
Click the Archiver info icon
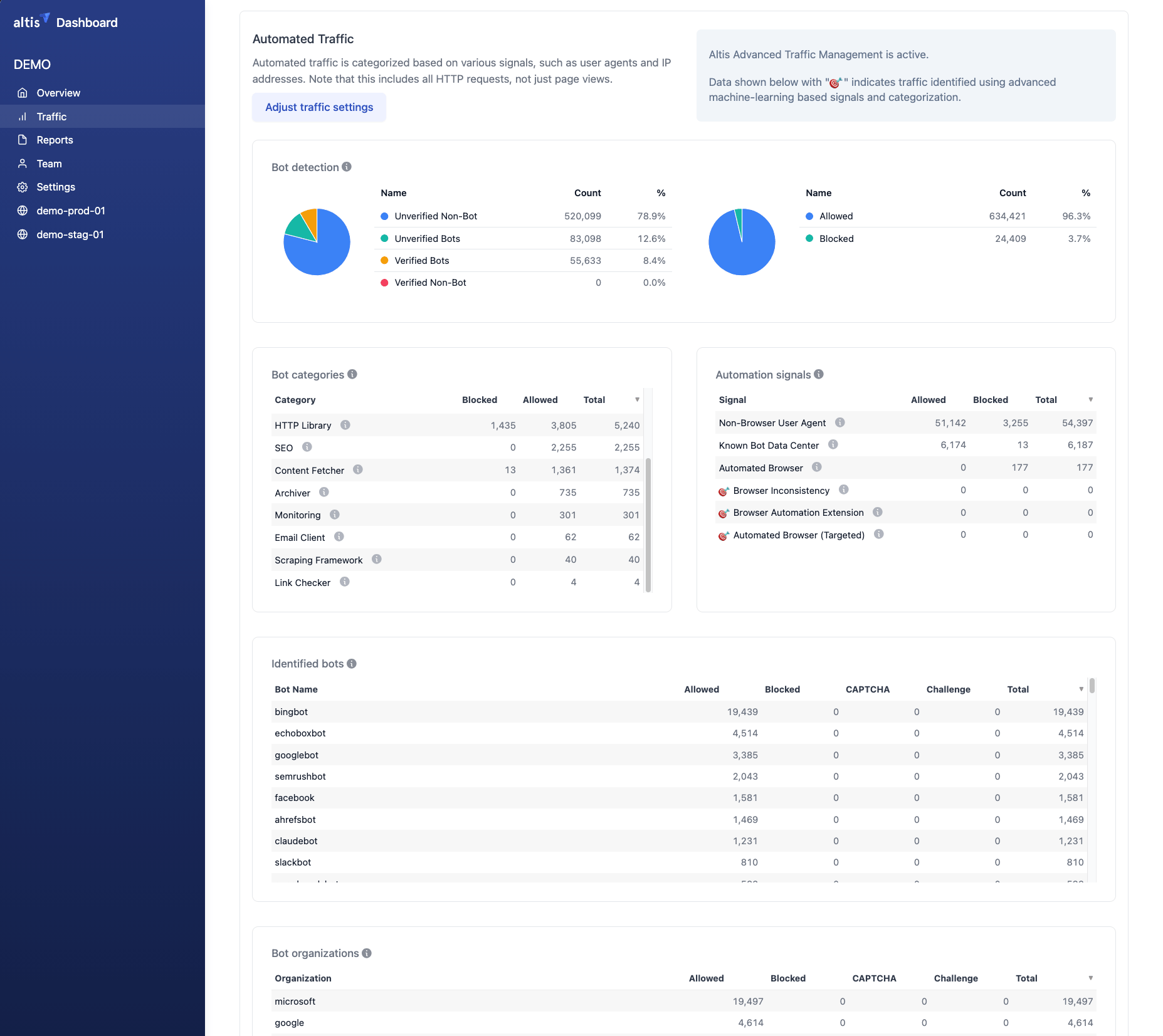pos(324,492)
